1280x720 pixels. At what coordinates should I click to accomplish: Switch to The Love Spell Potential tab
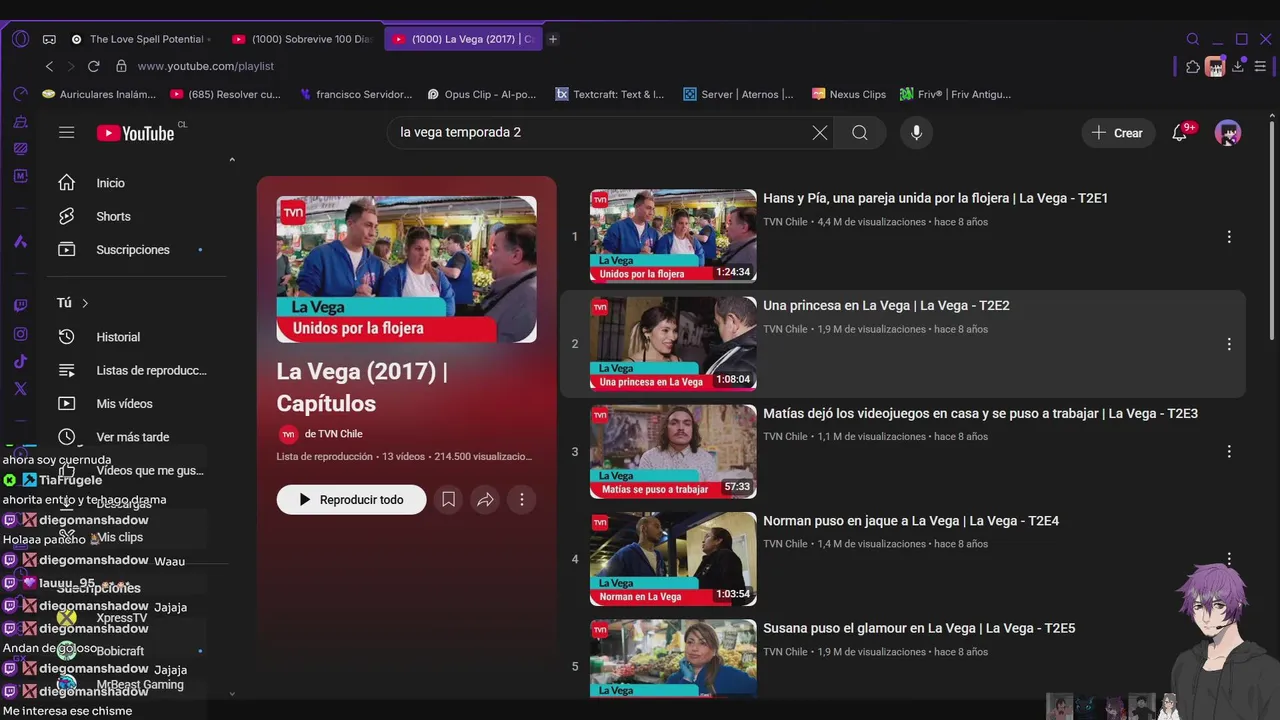coord(140,39)
